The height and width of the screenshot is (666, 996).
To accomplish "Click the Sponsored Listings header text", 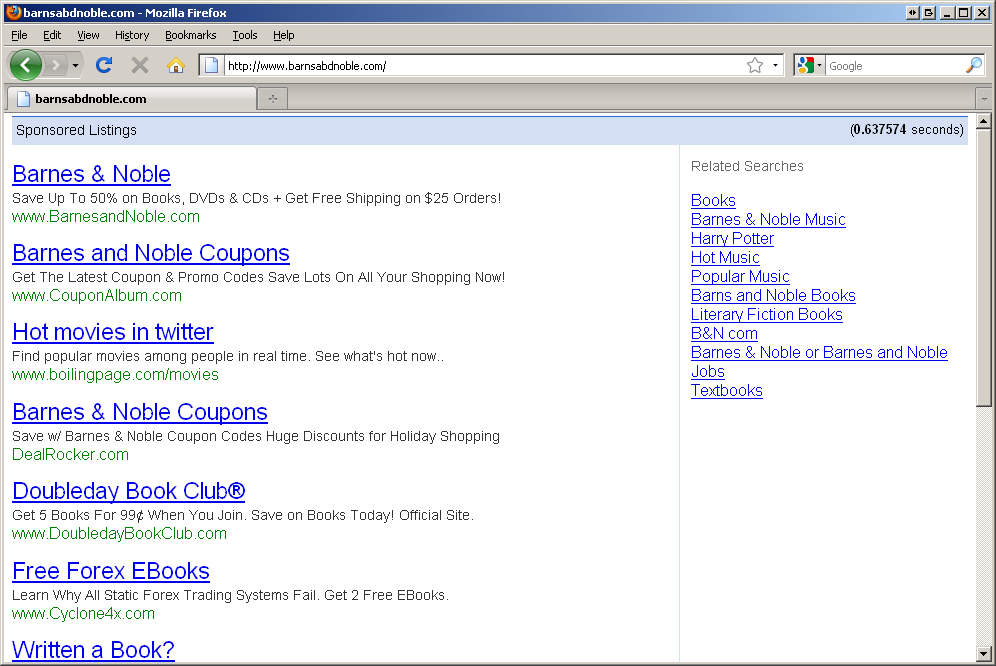I will point(76,130).
